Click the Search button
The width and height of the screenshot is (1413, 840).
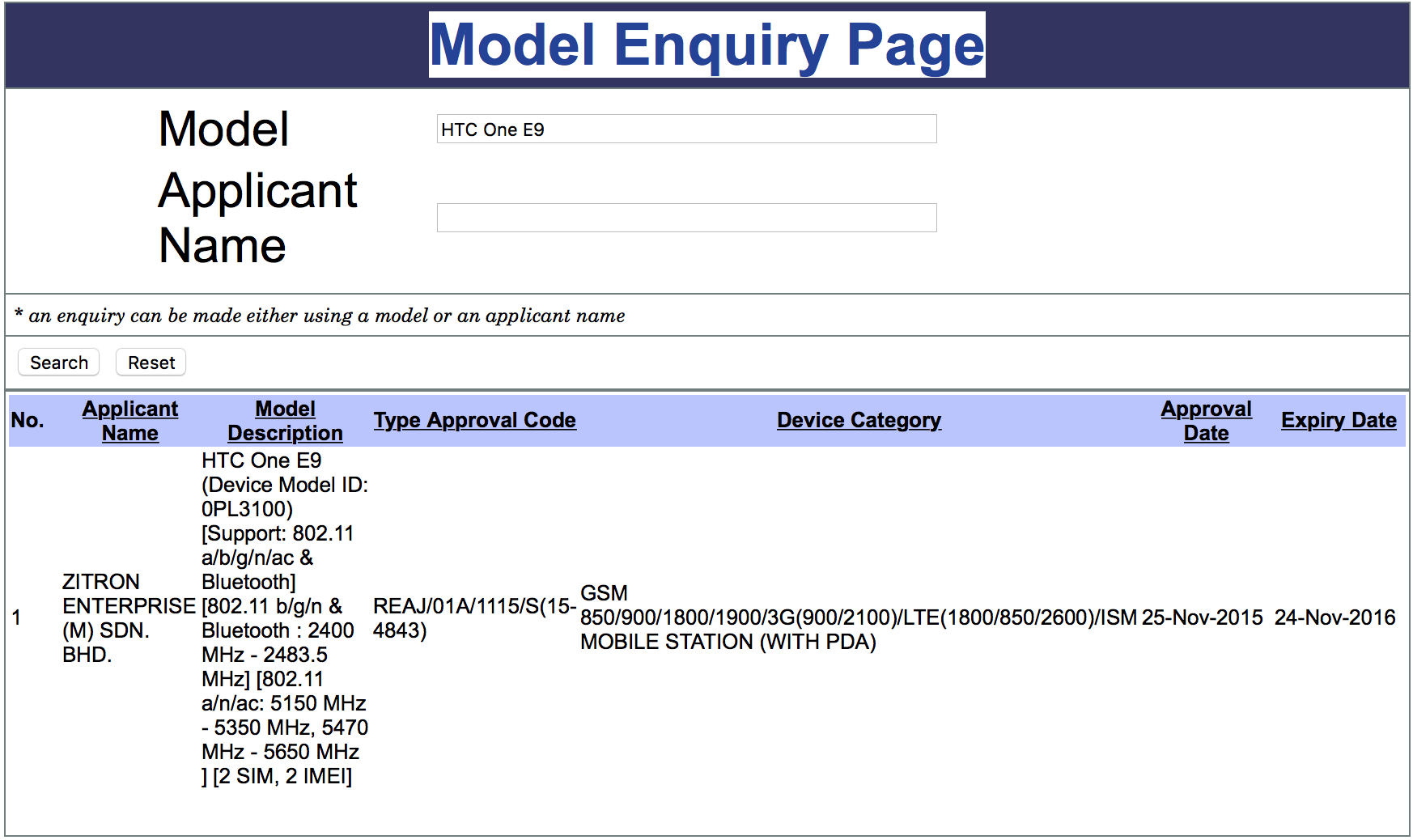(58, 363)
